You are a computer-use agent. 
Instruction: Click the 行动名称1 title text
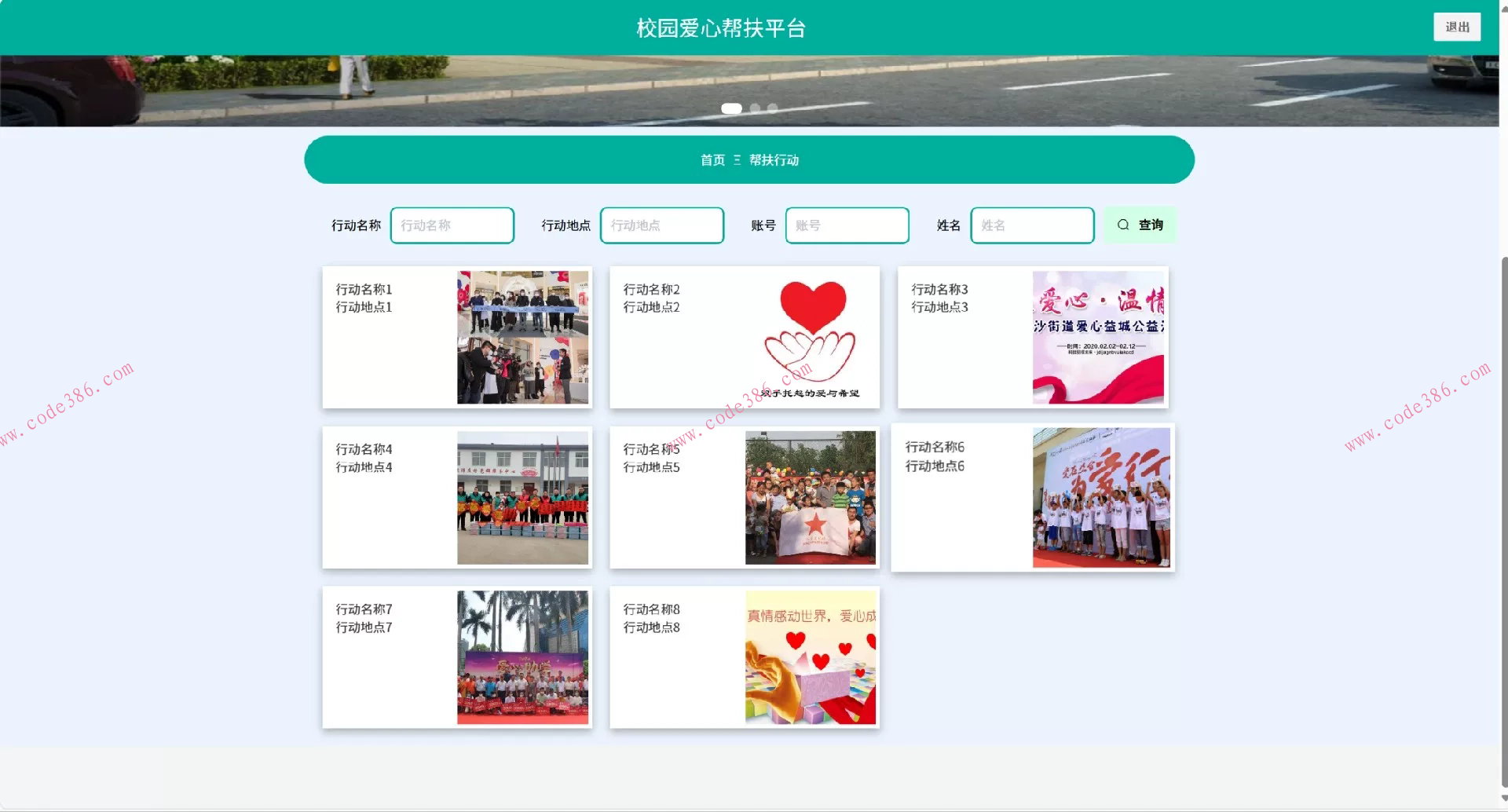[364, 290]
